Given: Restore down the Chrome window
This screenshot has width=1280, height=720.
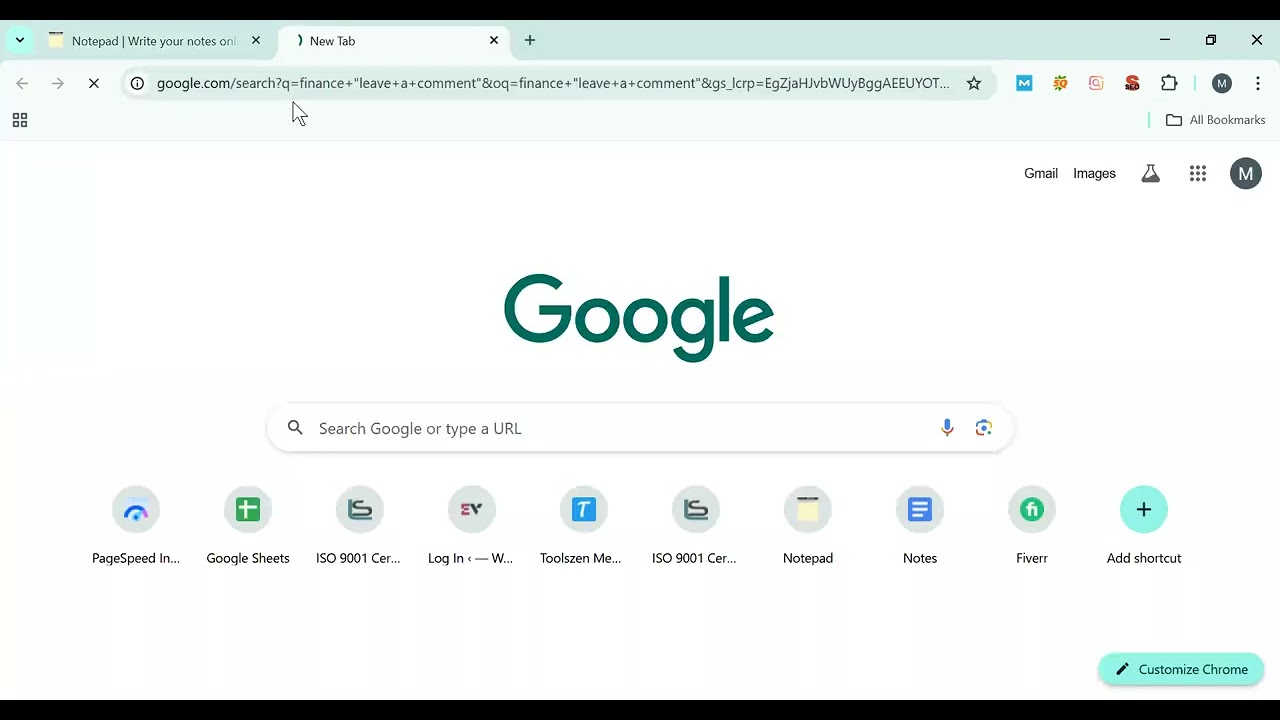Looking at the screenshot, I should coord(1211,40).
